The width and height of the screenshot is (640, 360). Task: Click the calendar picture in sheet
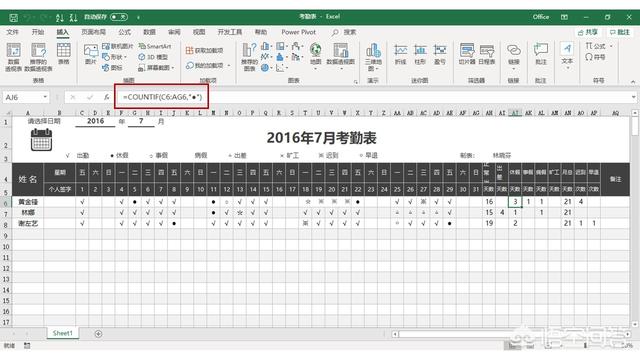pyautogui.click(x=41, y=140)
